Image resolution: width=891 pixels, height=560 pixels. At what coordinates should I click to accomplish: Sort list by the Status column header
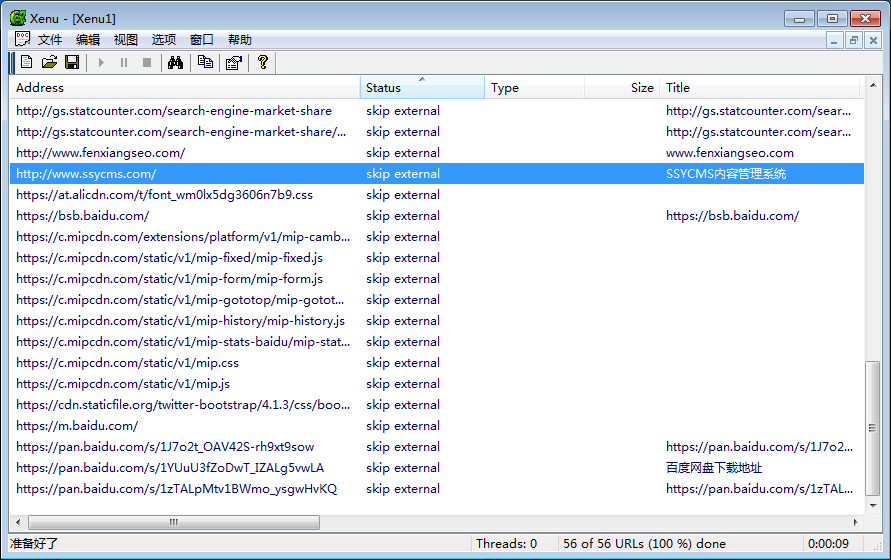pyautogui.click(x=421, y=88)
